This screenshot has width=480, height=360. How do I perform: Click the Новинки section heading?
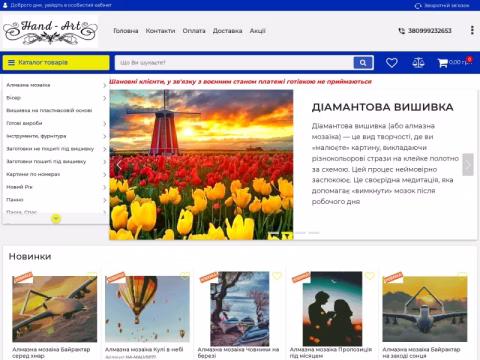pos(30,256)
